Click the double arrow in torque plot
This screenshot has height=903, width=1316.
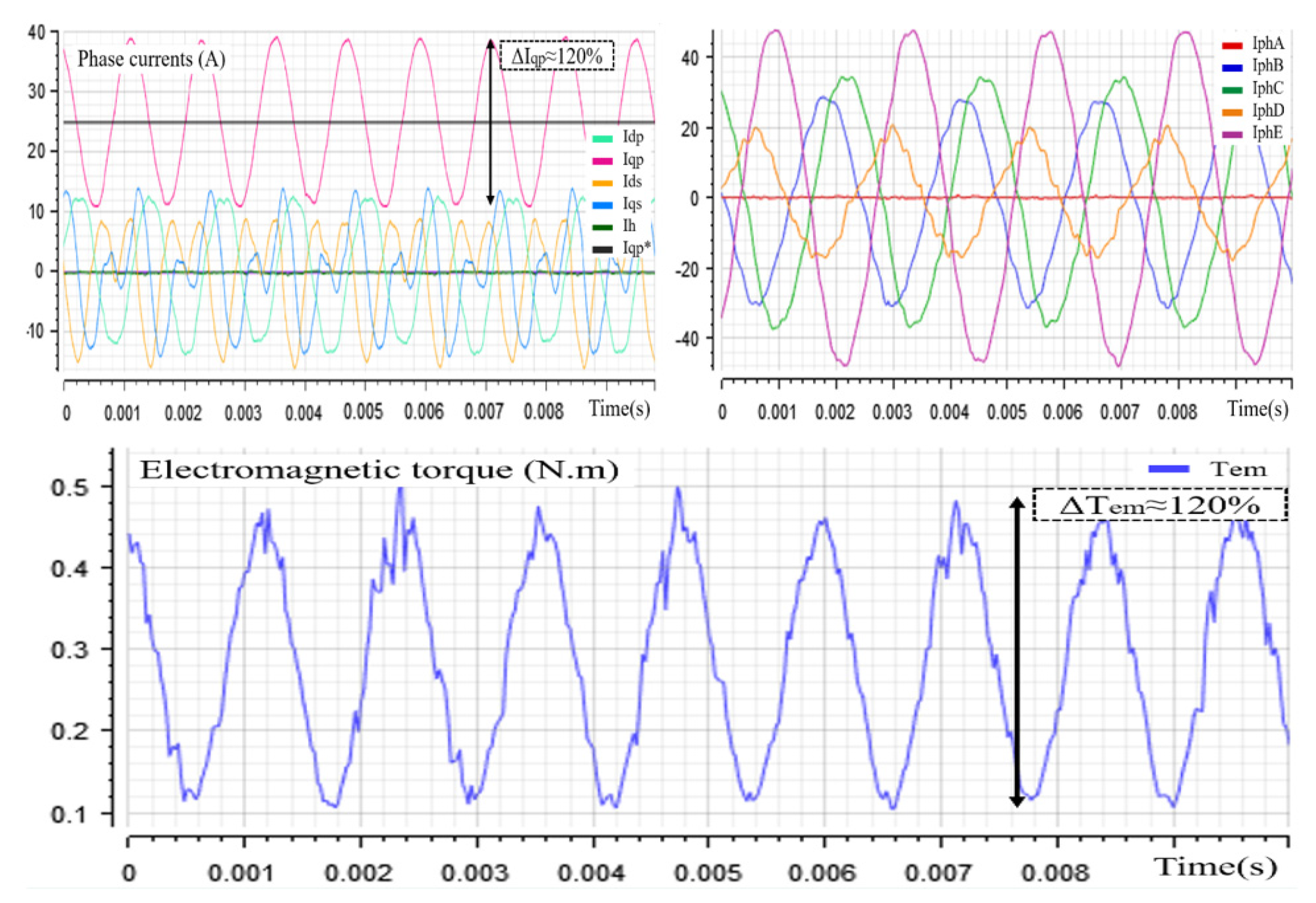pos(1017,652)
